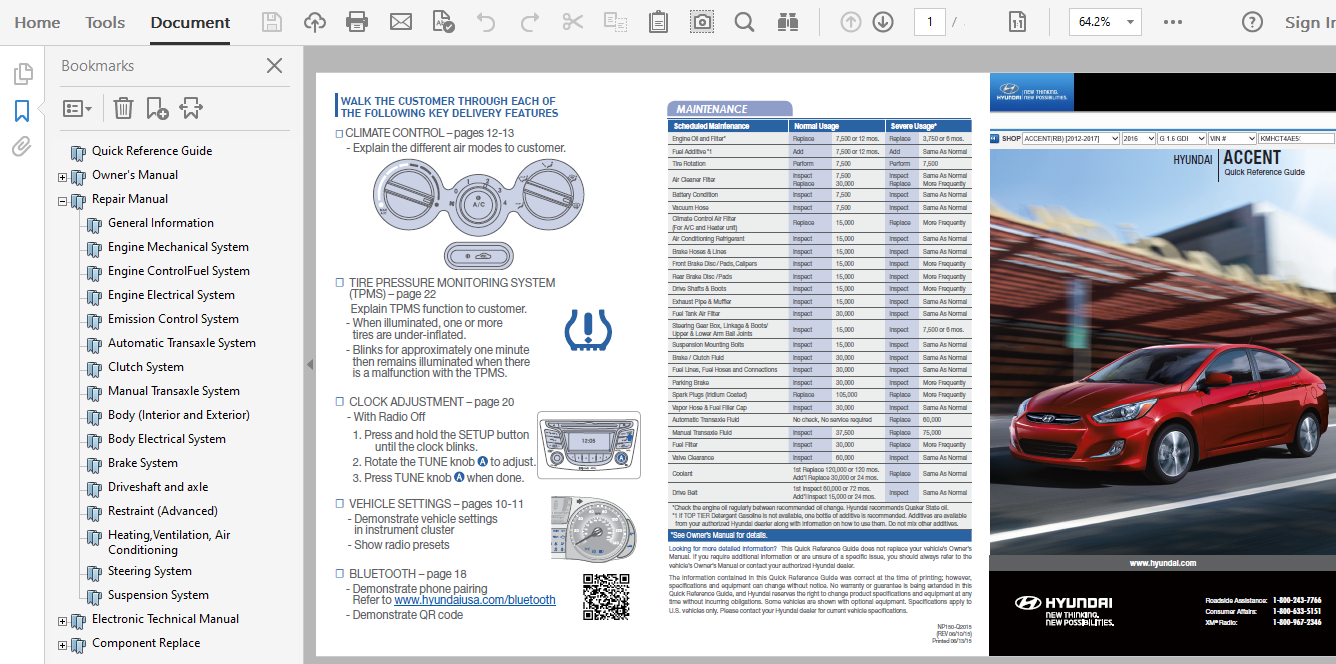Select the Brake System bookmark
1336x664 pixels.
click(143, 463)
